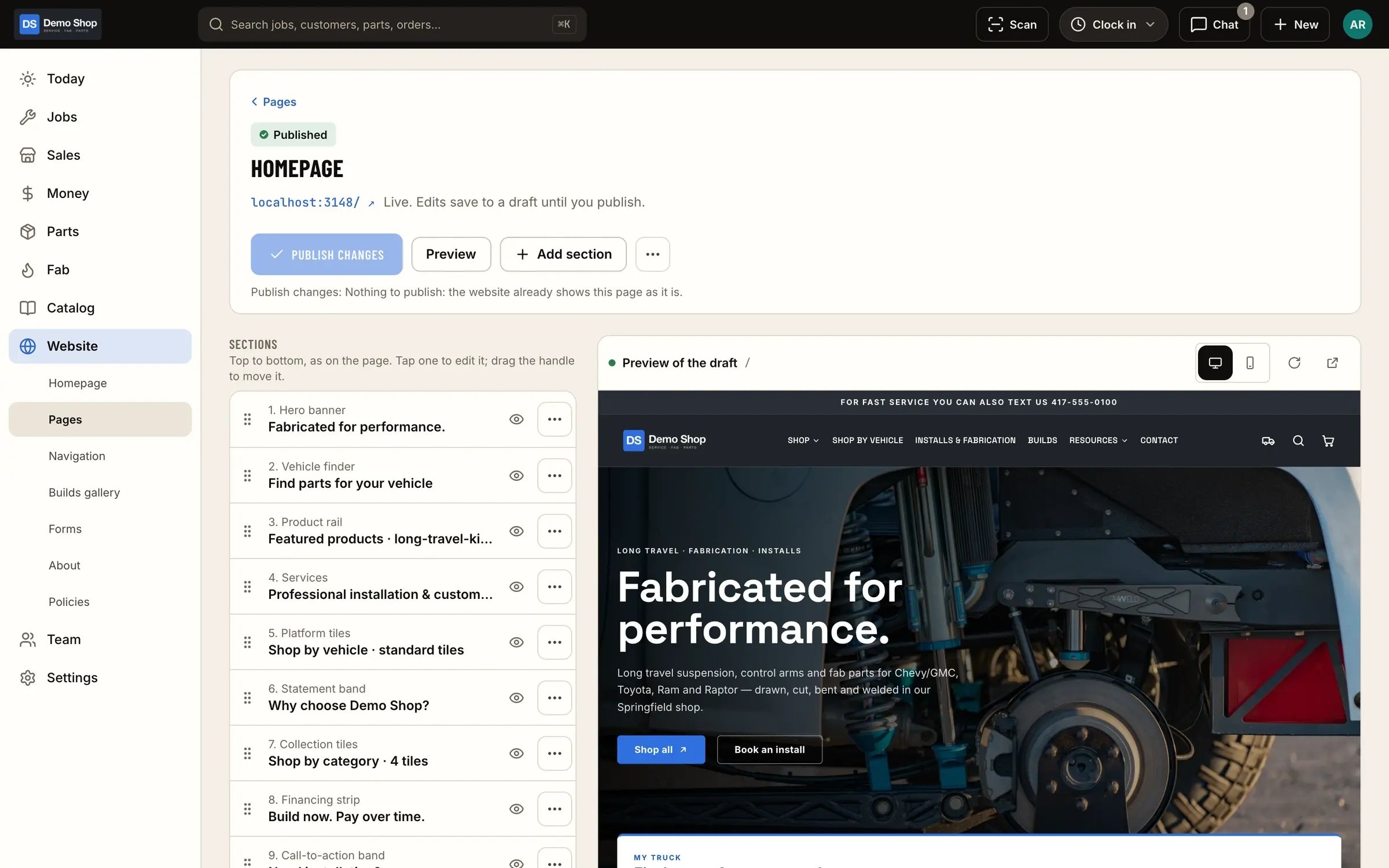Screen dimensions: 1389x868
Task: Expand RESOURCES menu in site preview
Action: 1098,440
